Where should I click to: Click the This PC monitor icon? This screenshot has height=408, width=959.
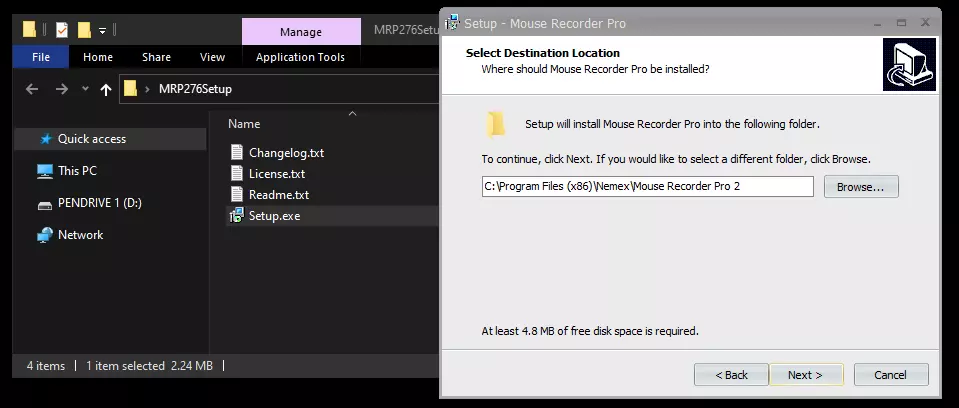pyautogui.click(x=45, y=171)
